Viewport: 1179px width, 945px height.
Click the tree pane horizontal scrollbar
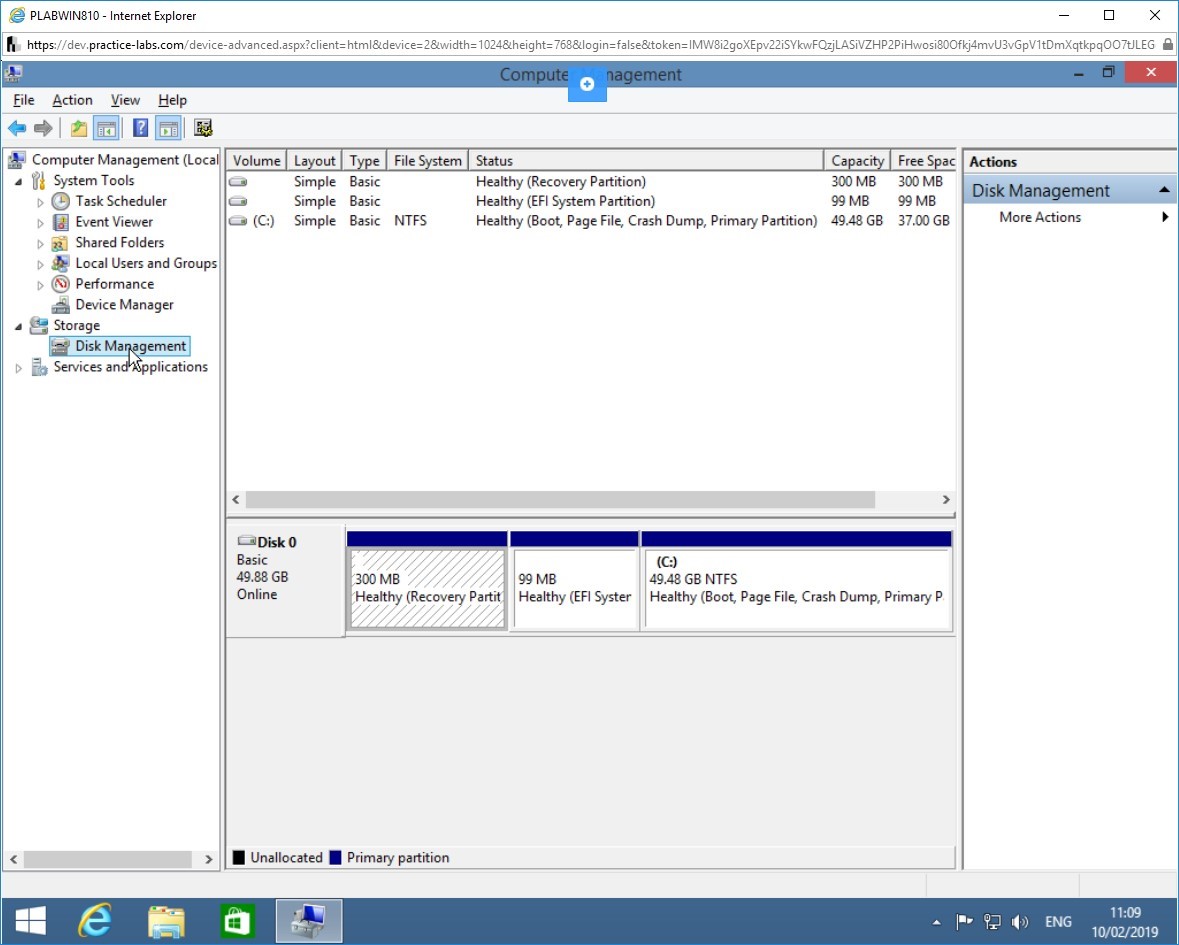[x=108, y=859]
